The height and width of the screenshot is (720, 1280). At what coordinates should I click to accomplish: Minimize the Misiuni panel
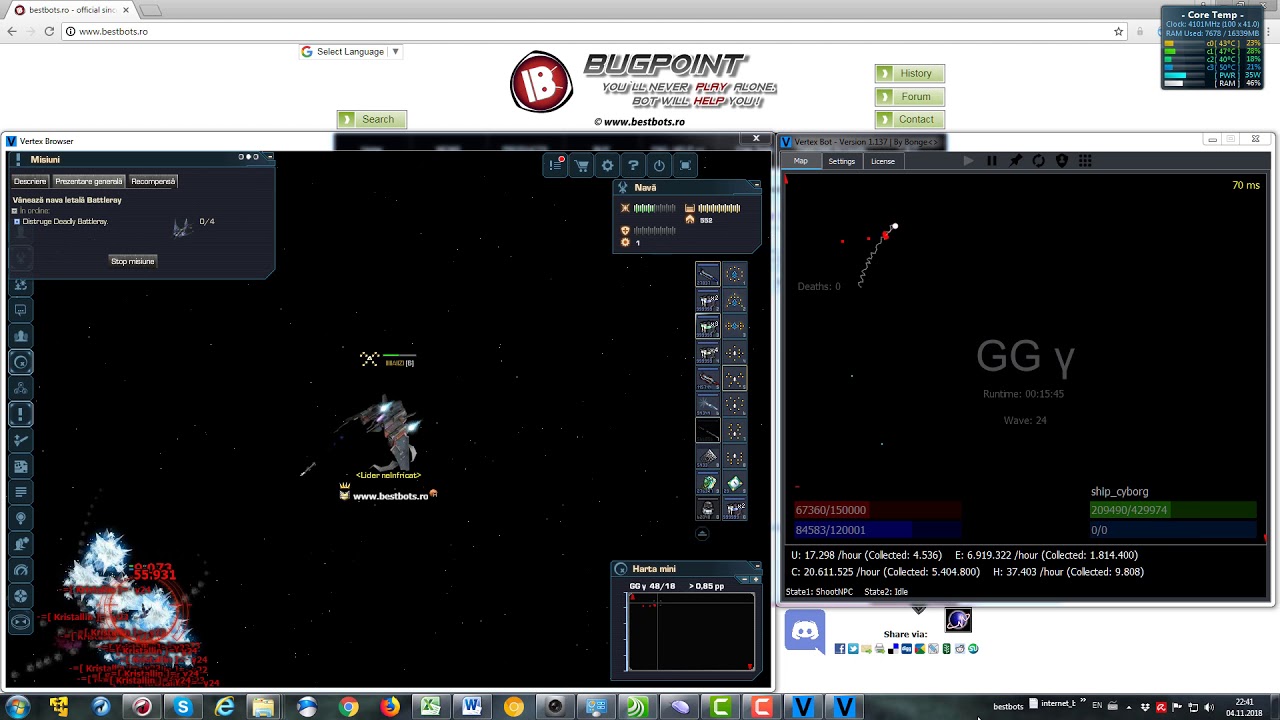269,157
